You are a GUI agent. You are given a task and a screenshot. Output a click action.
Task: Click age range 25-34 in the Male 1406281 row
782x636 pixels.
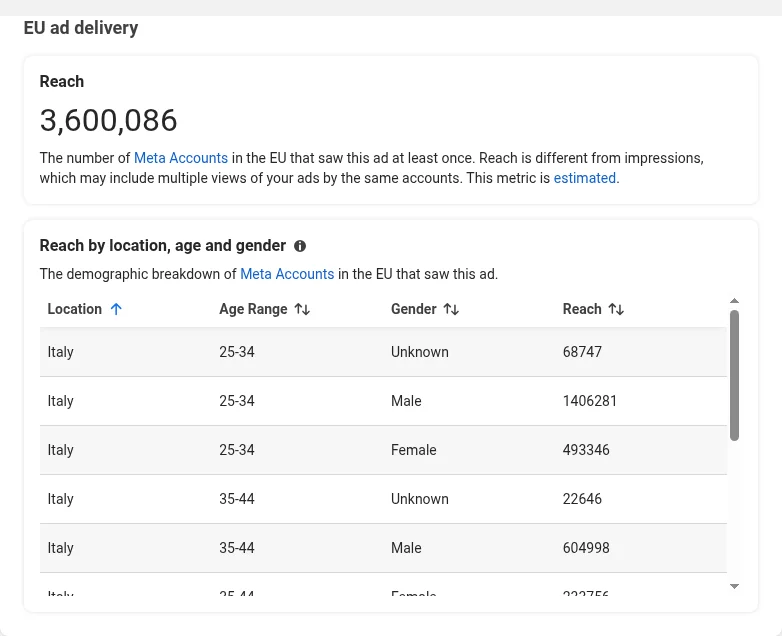(x=237, y=401)
